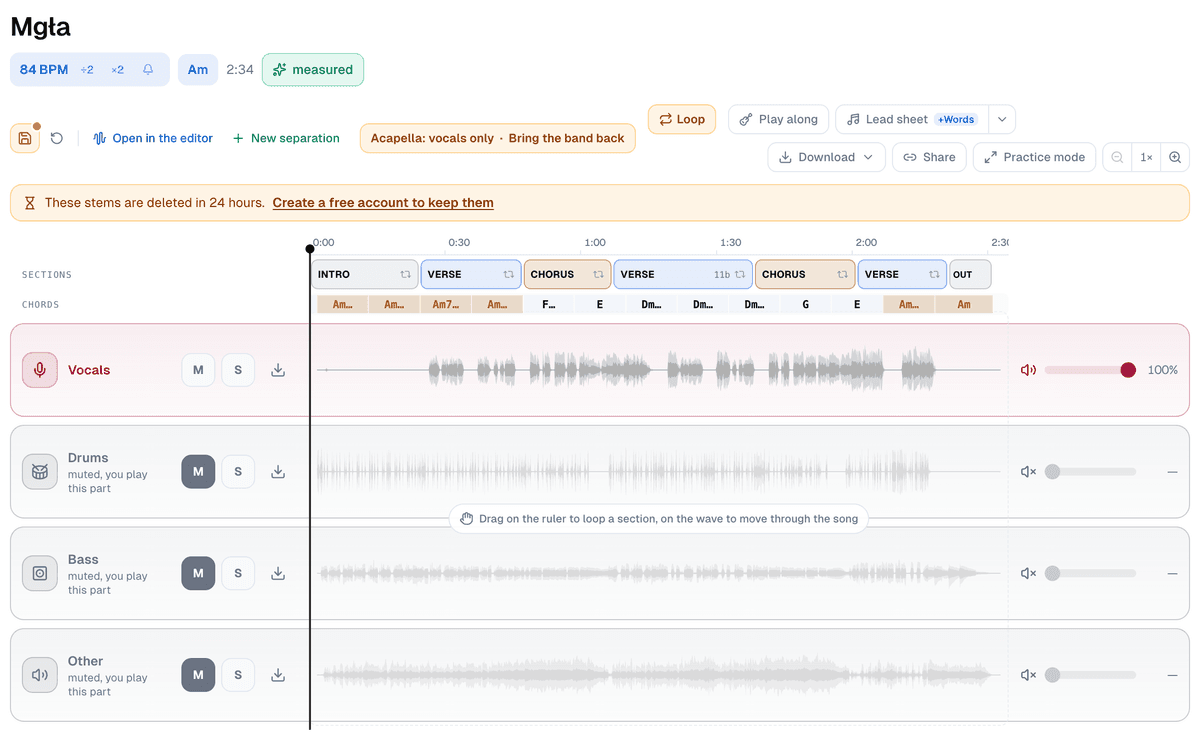This screenshot has width=1200, height=732.
Task: Start a New separation
Action: pos(286,138)
